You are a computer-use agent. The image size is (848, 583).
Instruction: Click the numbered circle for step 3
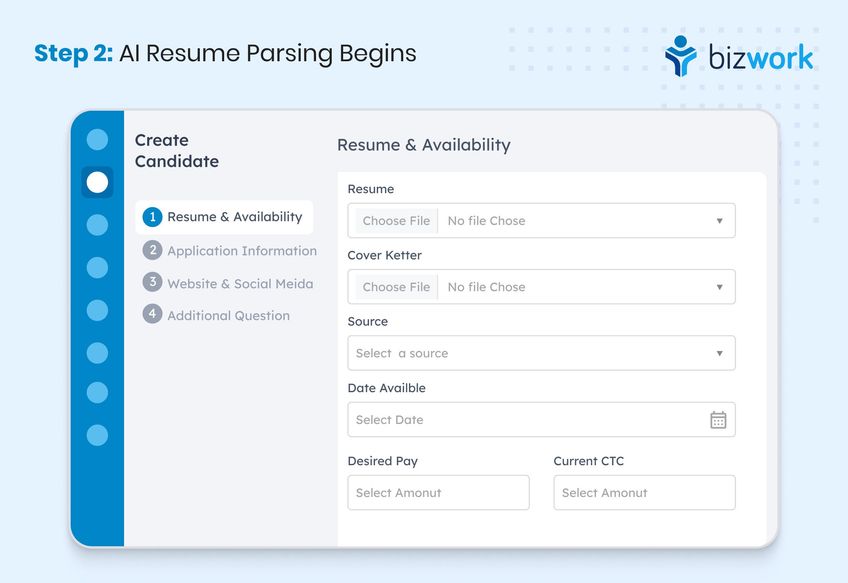pyautogui.click(x=151, y=283)
